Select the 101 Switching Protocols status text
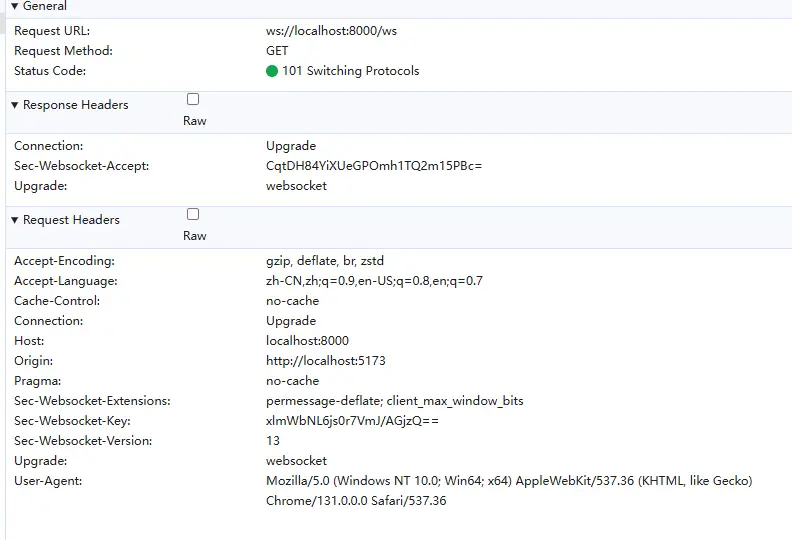 point(350,71)
